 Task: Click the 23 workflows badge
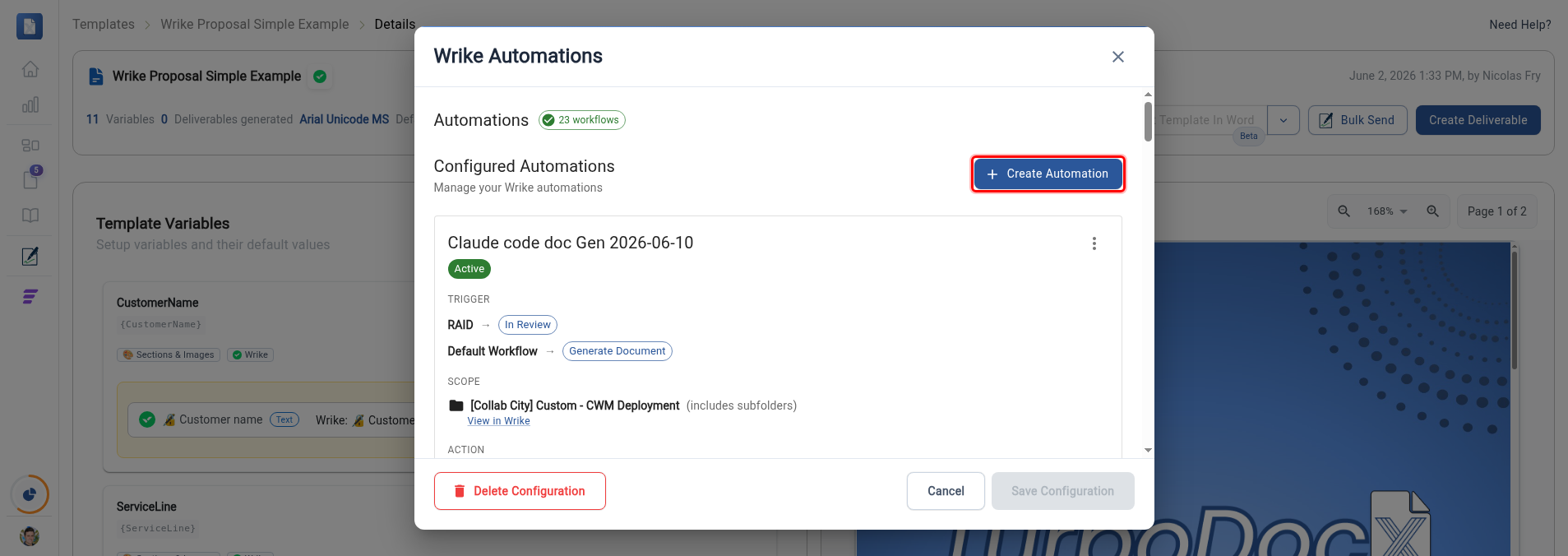click(582, 120)
